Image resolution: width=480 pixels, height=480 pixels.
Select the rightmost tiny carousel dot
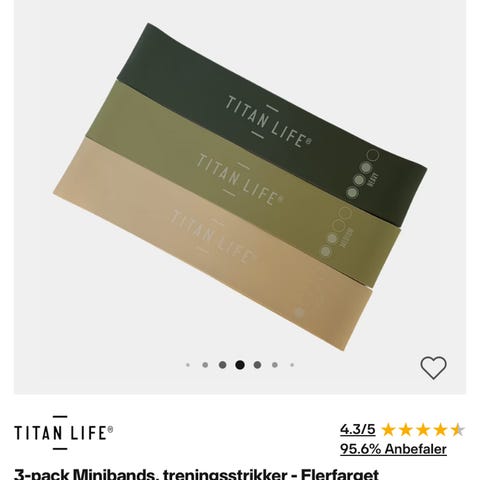(292, 365)
